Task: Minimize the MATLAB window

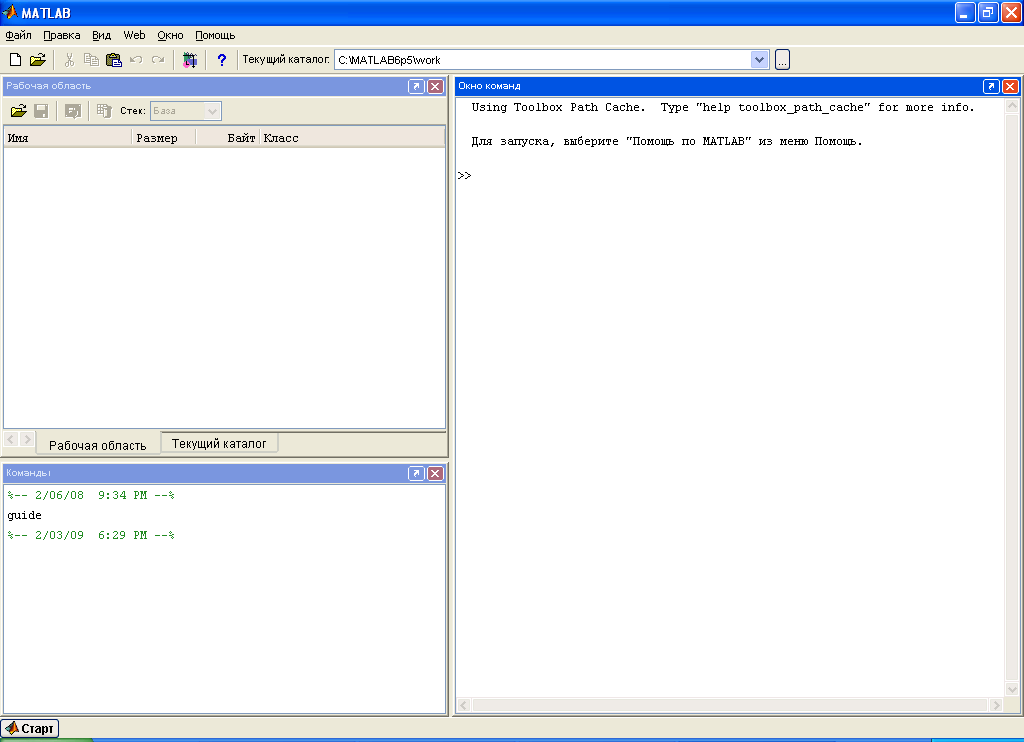Action: point(965,12)
